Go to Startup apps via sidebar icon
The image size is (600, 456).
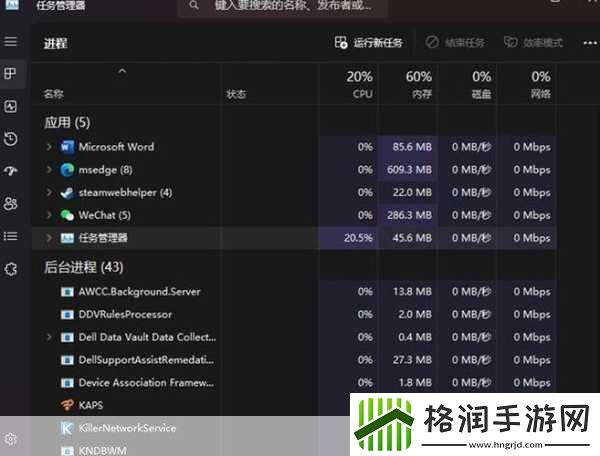pos(11,171)
